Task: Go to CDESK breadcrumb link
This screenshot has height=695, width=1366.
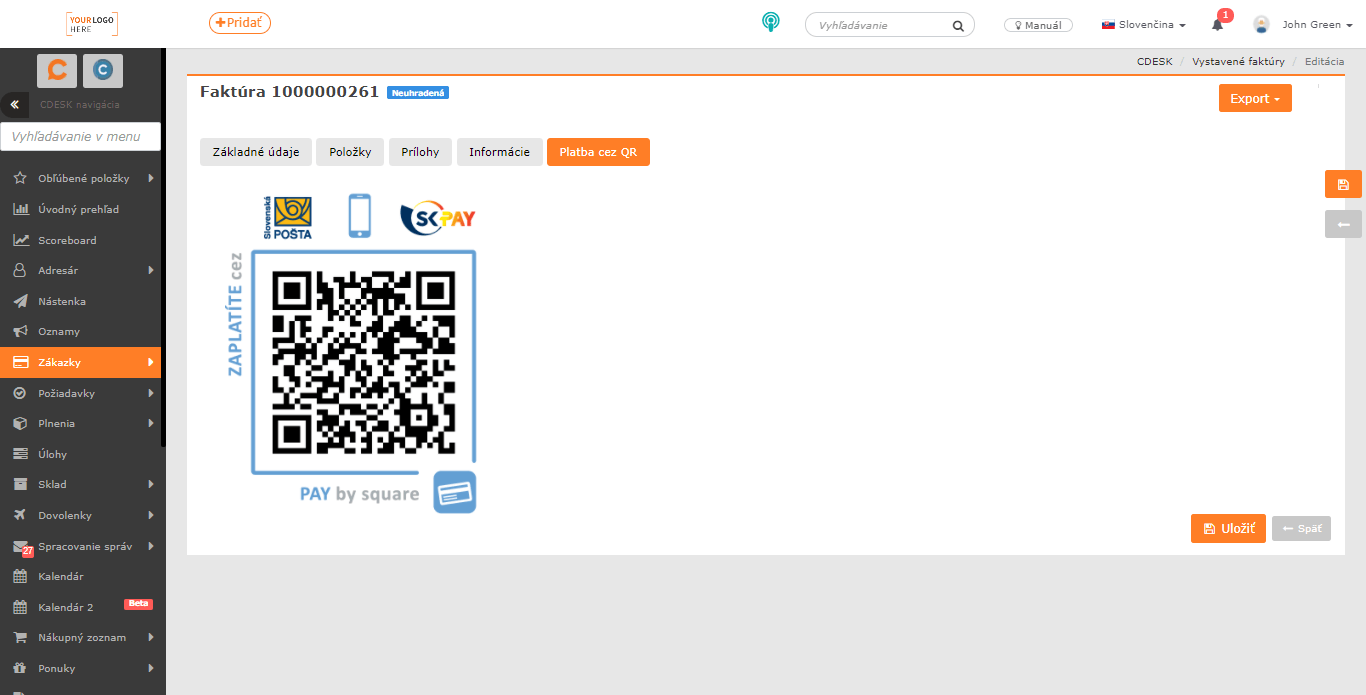Action: [1154, 61]
